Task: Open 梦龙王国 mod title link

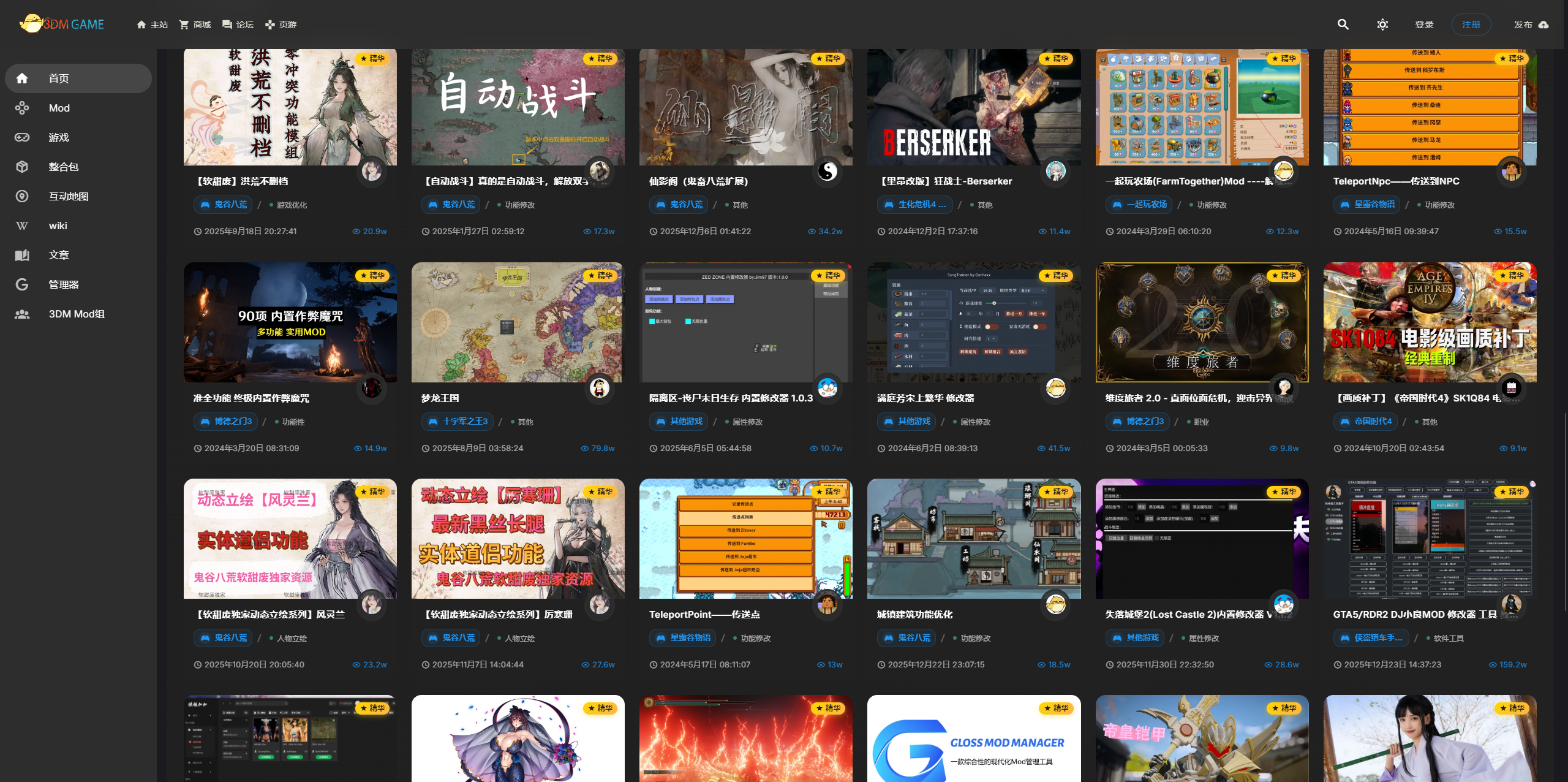Action: (x=440, y=398)
